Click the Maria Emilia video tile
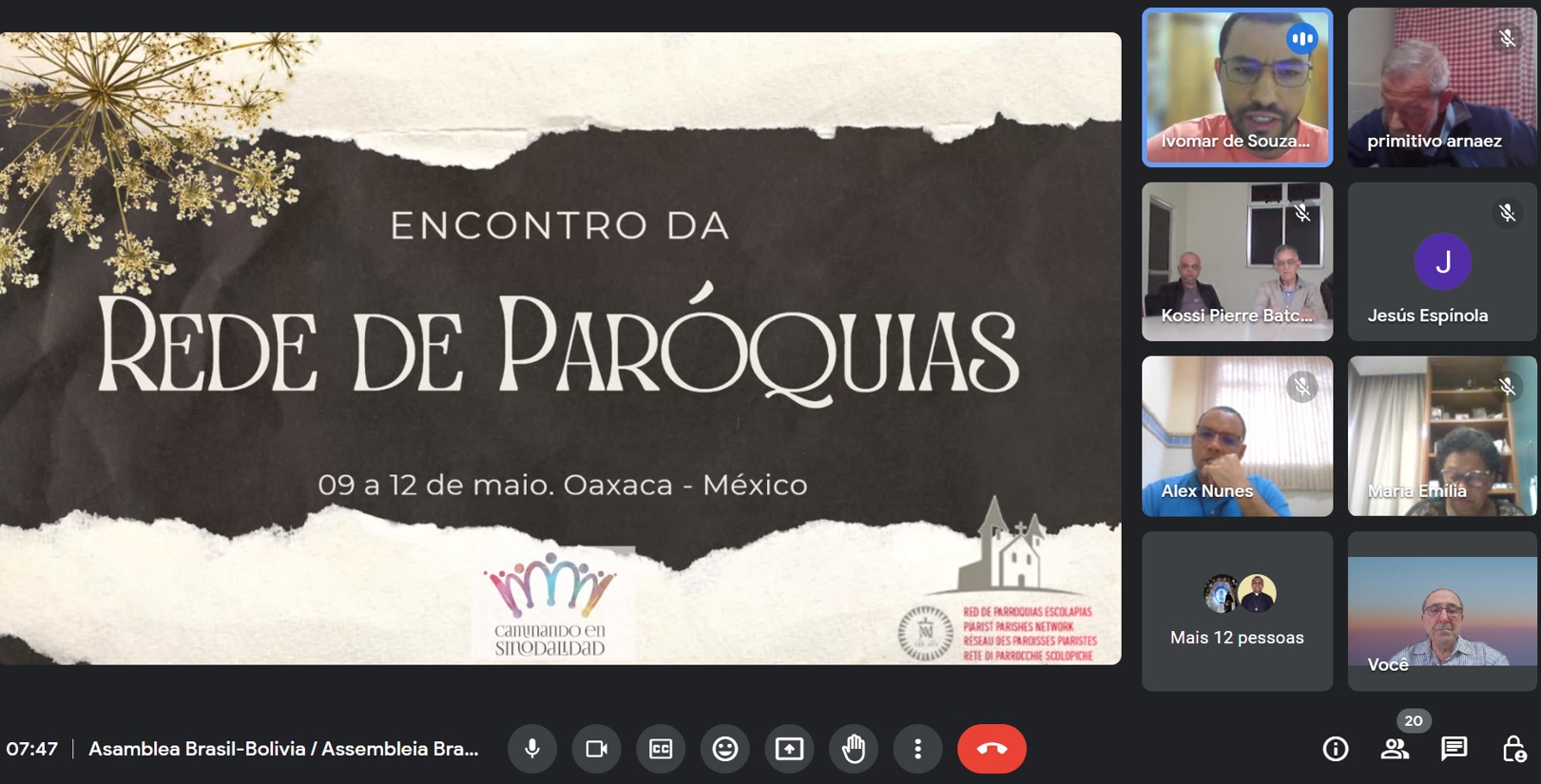1541x784 pixels. coord(1442,436)
